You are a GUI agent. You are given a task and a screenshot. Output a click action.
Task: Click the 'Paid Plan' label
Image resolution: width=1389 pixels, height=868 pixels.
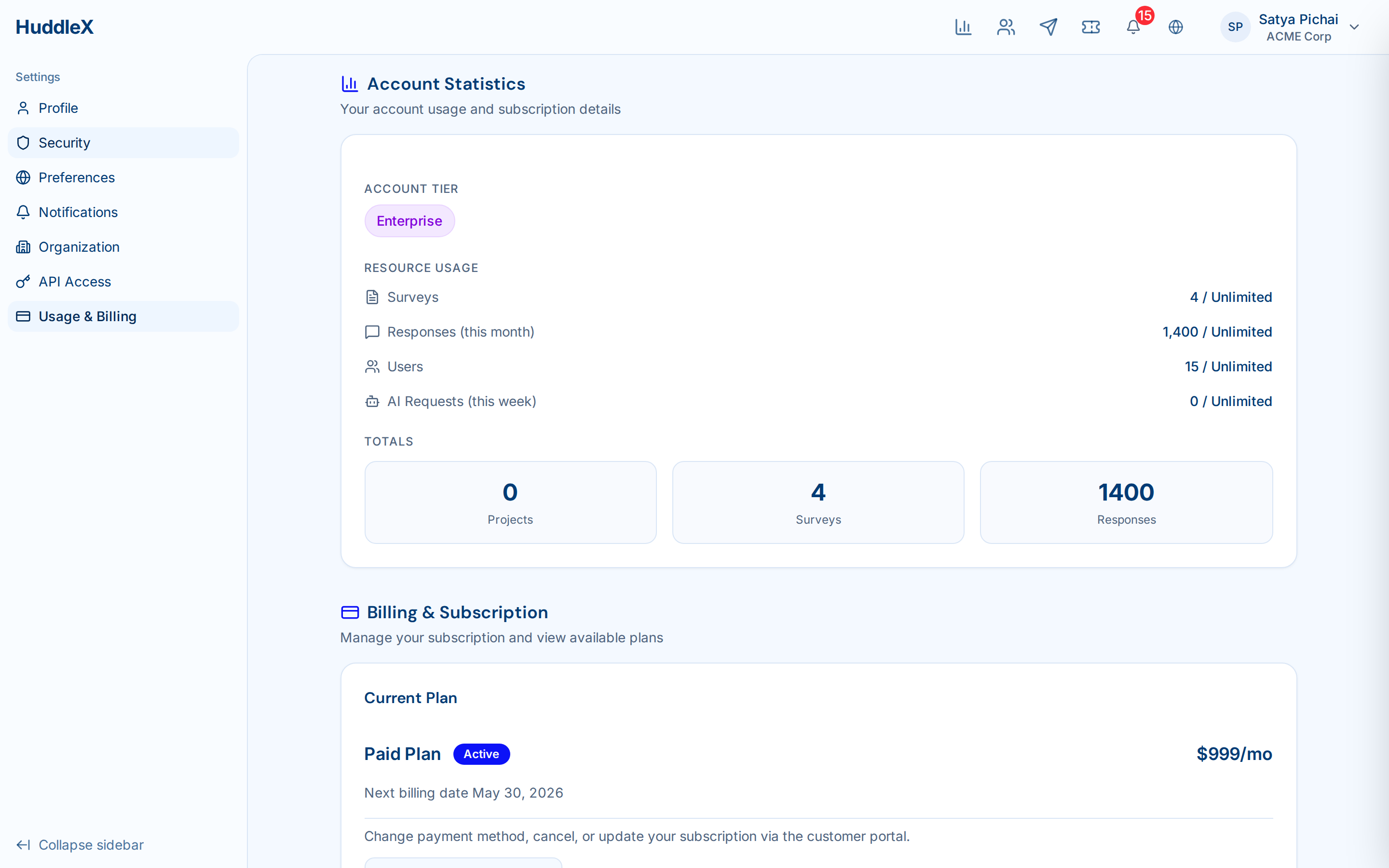coord(402,754)
